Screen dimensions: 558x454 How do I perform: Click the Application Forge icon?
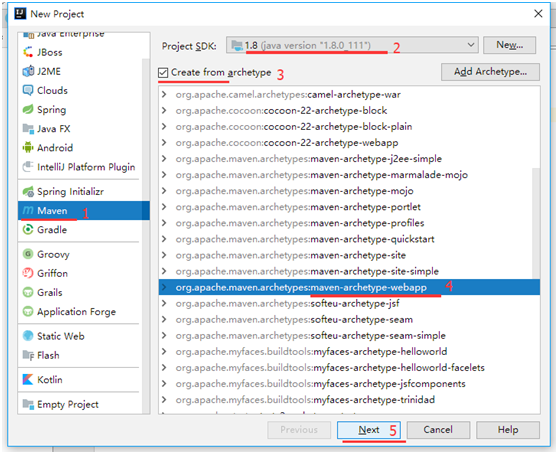click(28, 311)
